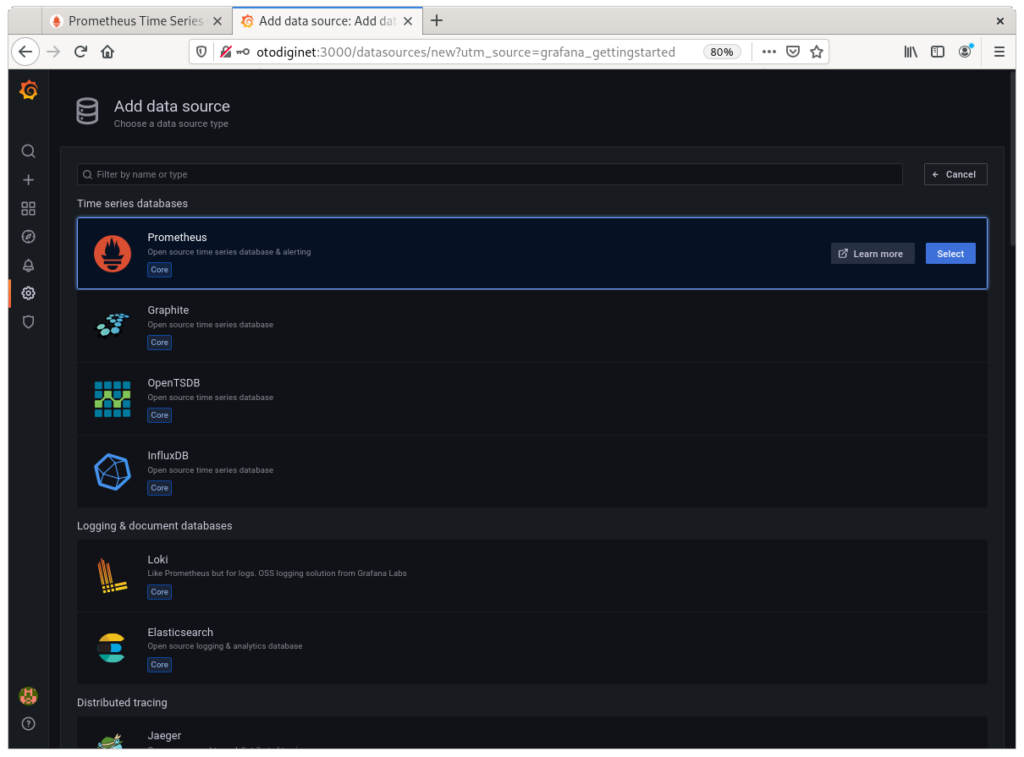Click the Add data source page title
Screen dimensions: 1024x757
coord(172,106)
